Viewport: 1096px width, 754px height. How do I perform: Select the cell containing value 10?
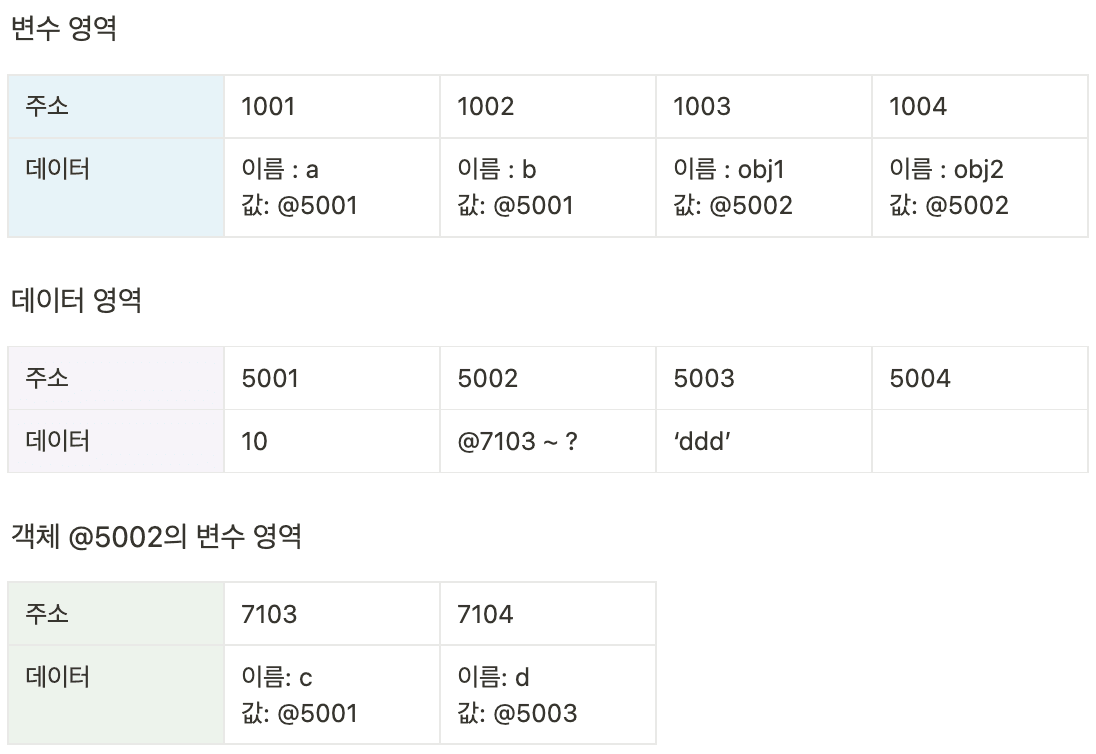332,441
